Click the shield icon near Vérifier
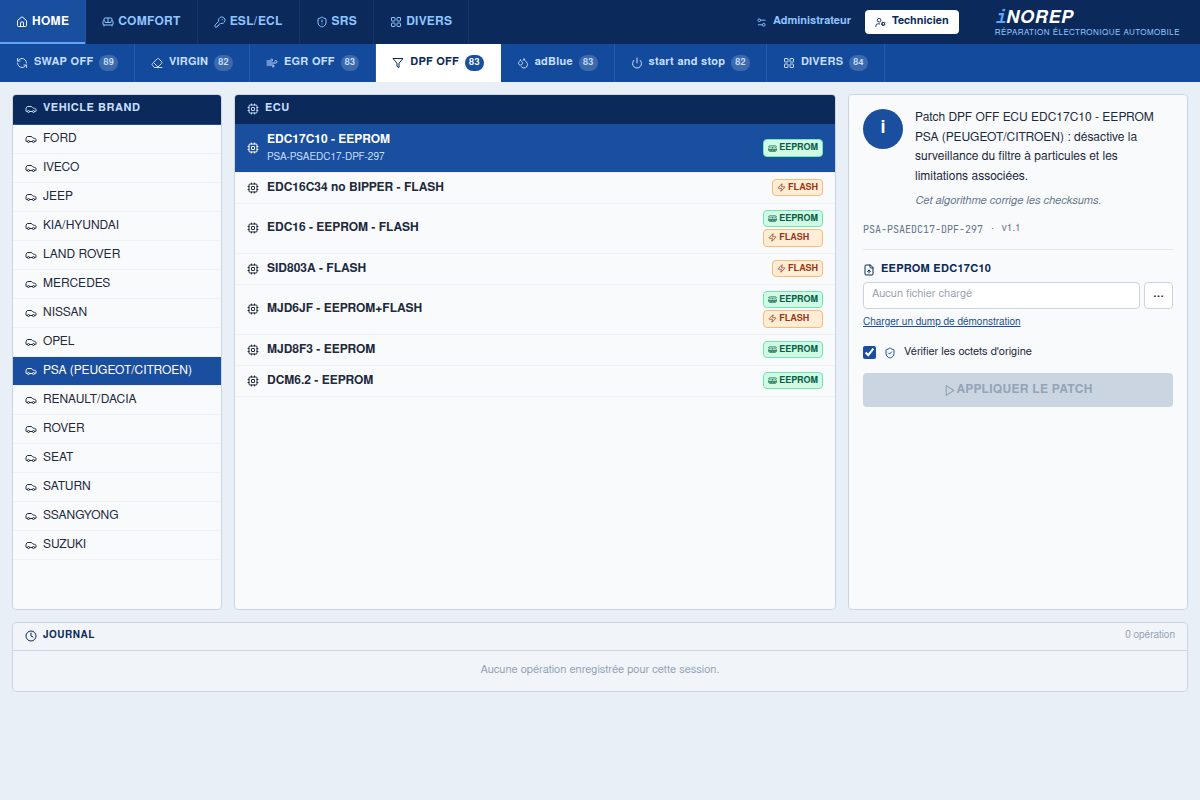Screen dimensions: 1200x800 (x=890, y=353)
